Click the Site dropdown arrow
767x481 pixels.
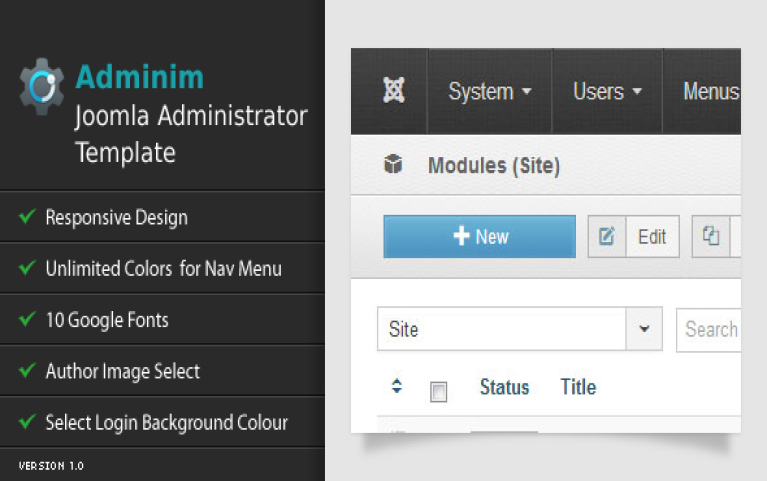[x=644, y=329]
